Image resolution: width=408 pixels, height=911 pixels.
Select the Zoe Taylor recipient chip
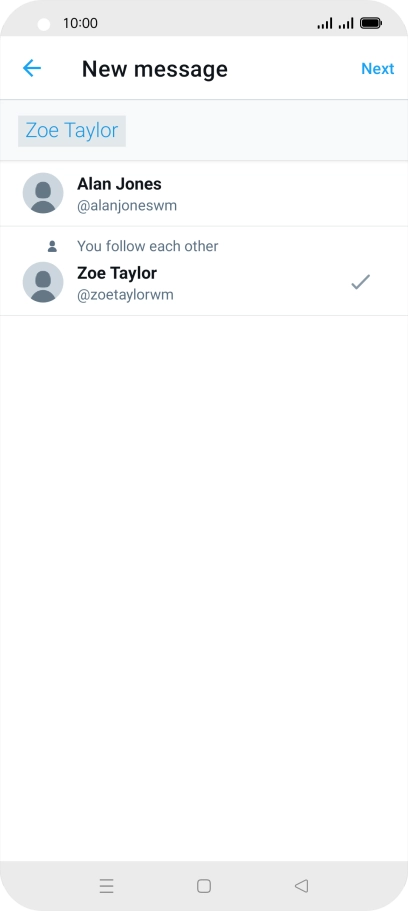pos(72,131)
